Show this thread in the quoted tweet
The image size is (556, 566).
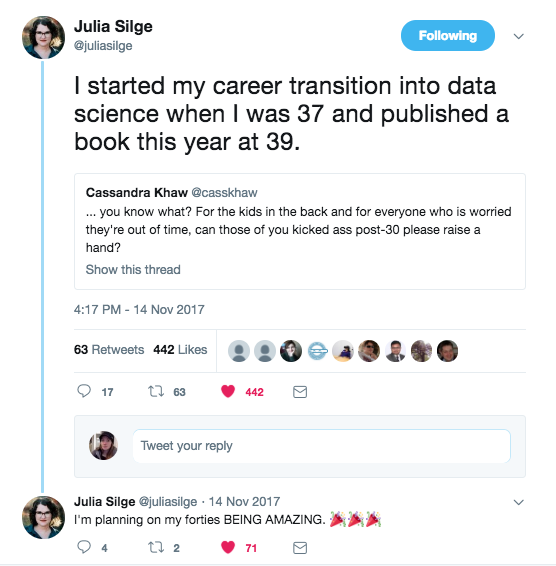coord(133,270)
